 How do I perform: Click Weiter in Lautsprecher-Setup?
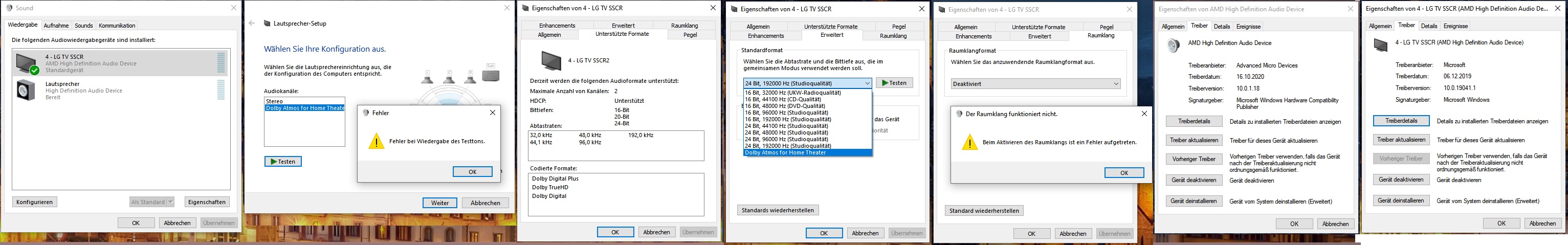coord(440,203)
